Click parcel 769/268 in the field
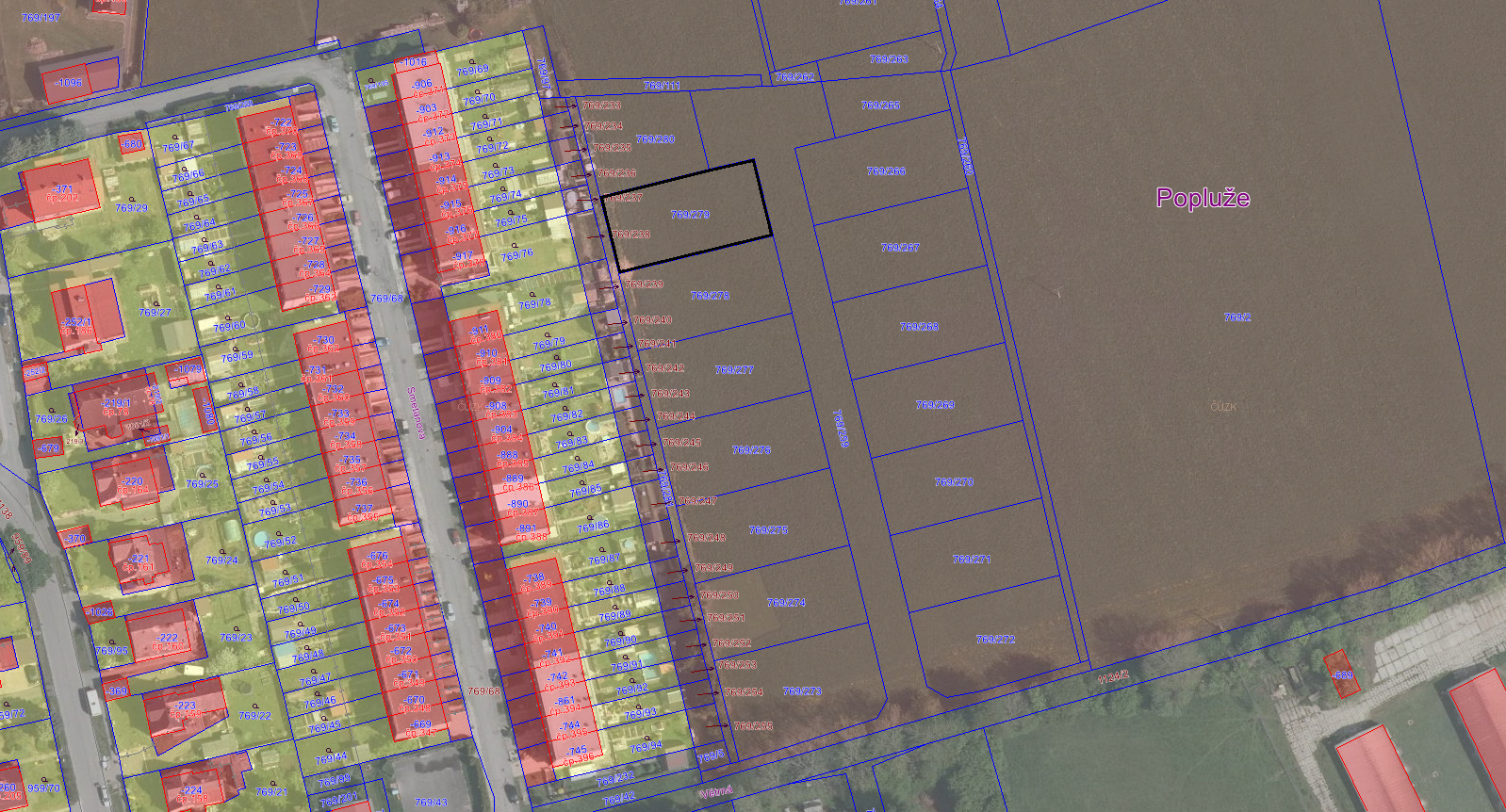Screen dimensions: 1506x812 click(x=919, y=327)
